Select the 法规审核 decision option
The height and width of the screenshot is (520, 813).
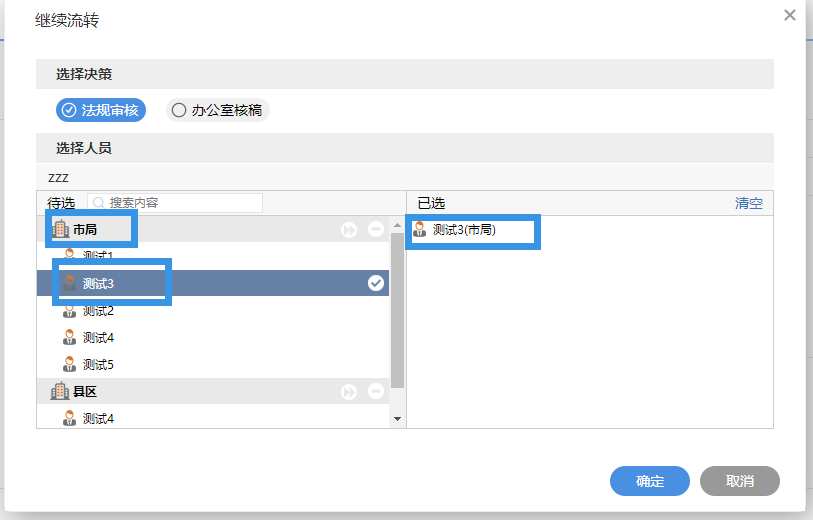coord(101,110)
